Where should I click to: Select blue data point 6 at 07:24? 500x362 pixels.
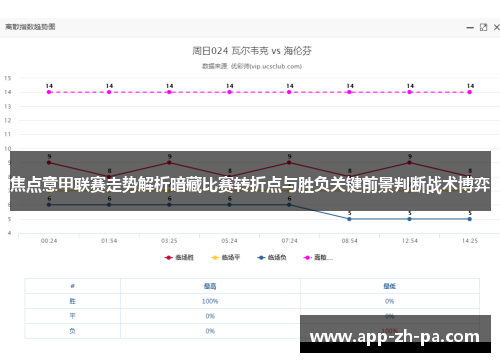click(289, 205)
